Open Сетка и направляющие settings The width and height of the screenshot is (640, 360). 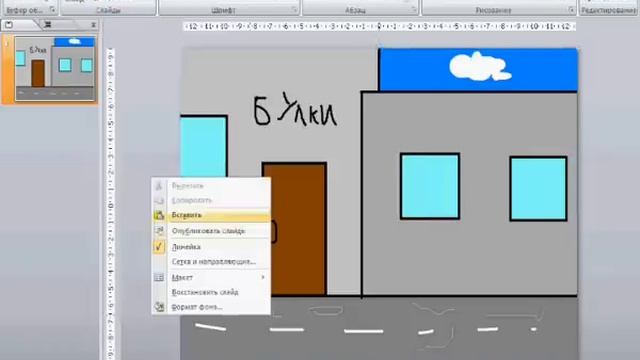coord(211,262)
